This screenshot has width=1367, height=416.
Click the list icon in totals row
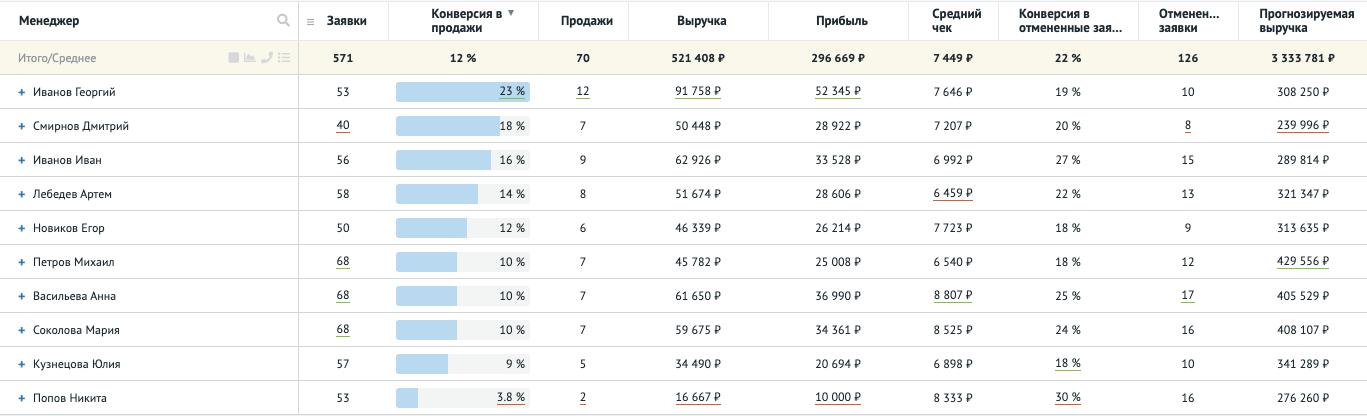point(284,58)
